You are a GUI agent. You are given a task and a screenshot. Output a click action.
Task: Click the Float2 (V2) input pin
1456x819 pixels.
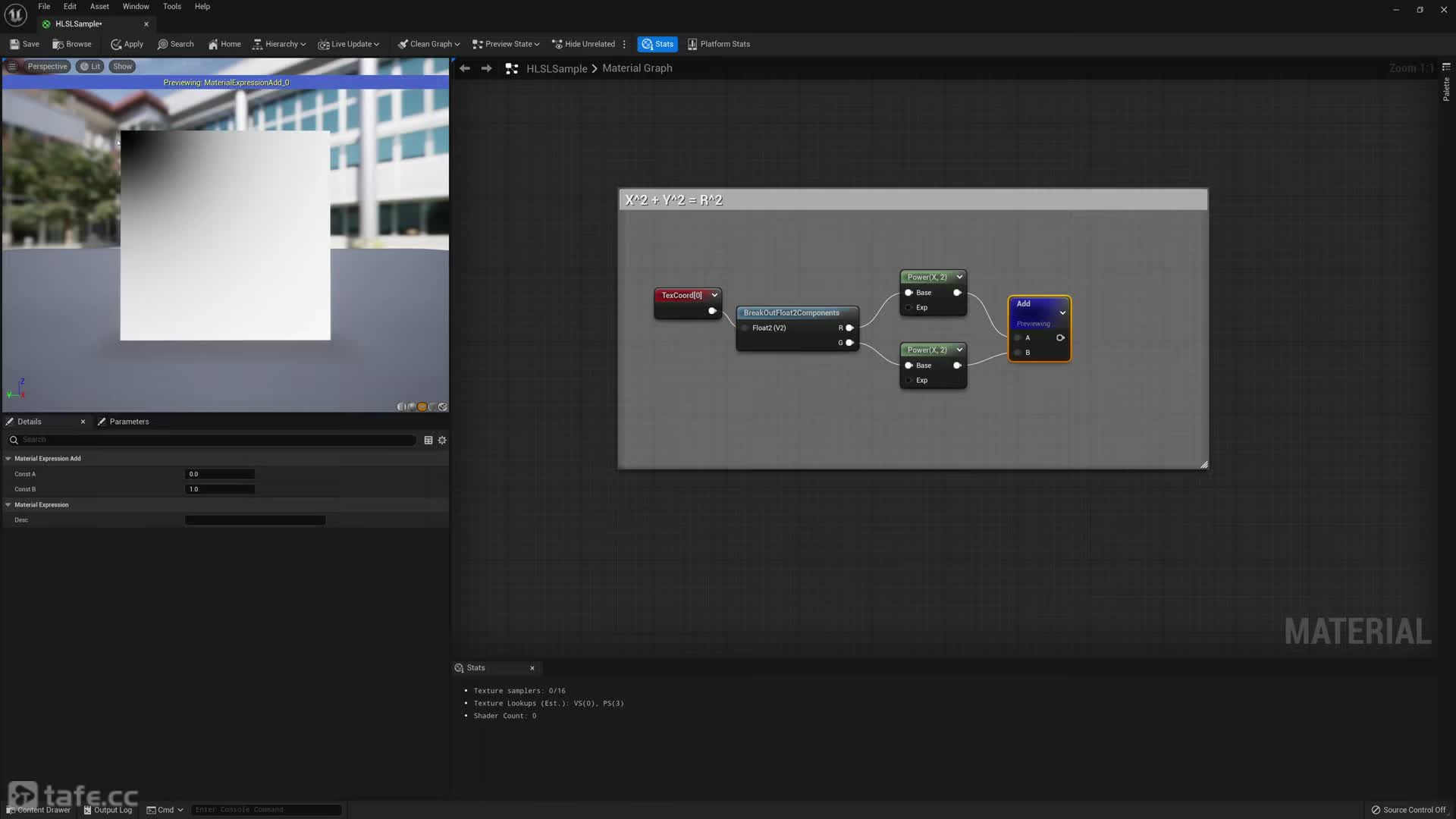(x=745, y=328)
